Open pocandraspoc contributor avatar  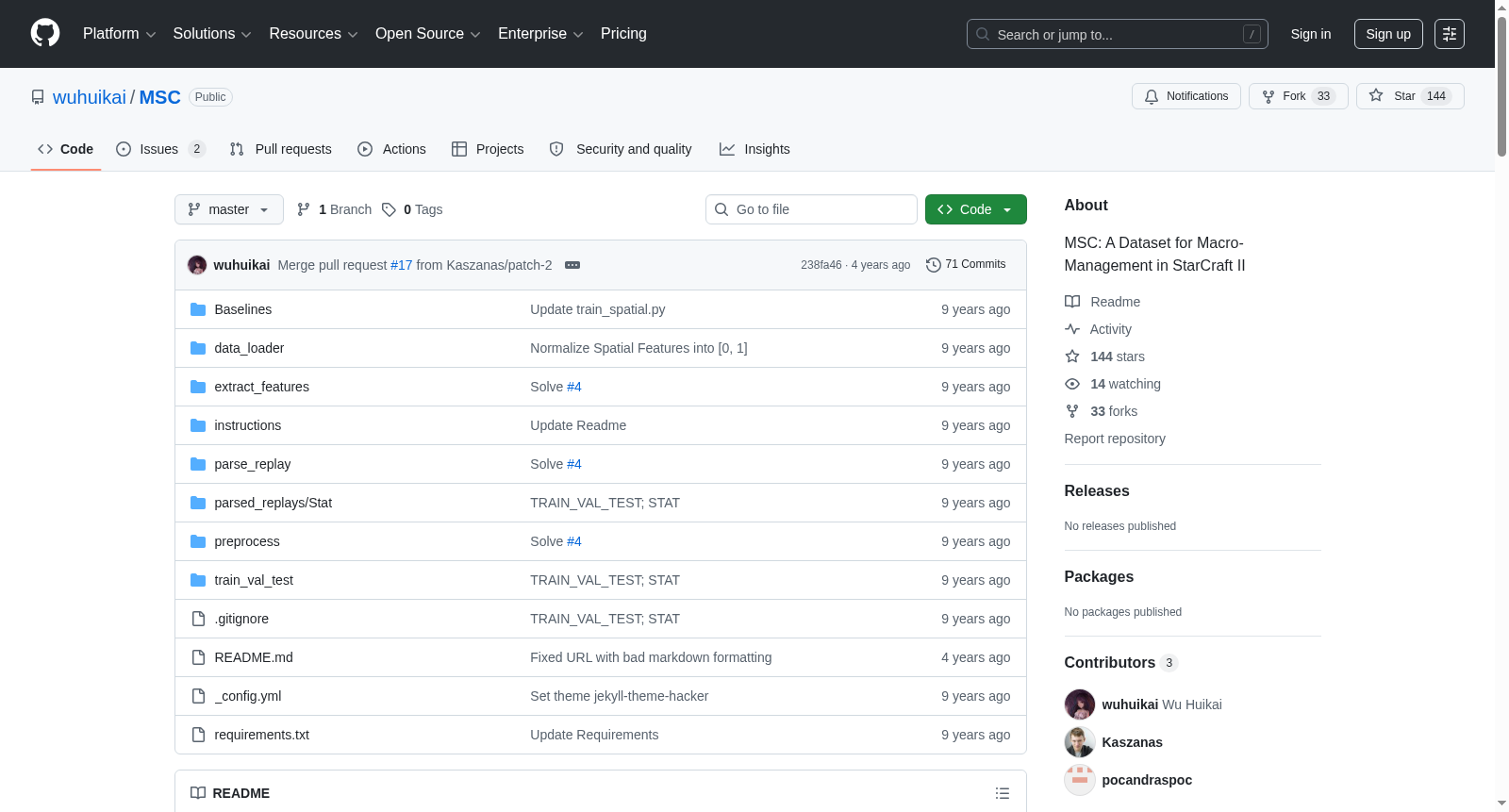pos(1080,780)
